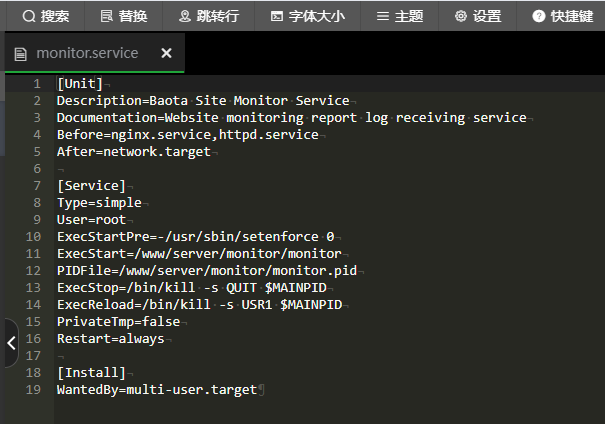This screenshot has width=605, height=424.
Task: Click the WantedBy=multi-user.target line
Action: 157,389
